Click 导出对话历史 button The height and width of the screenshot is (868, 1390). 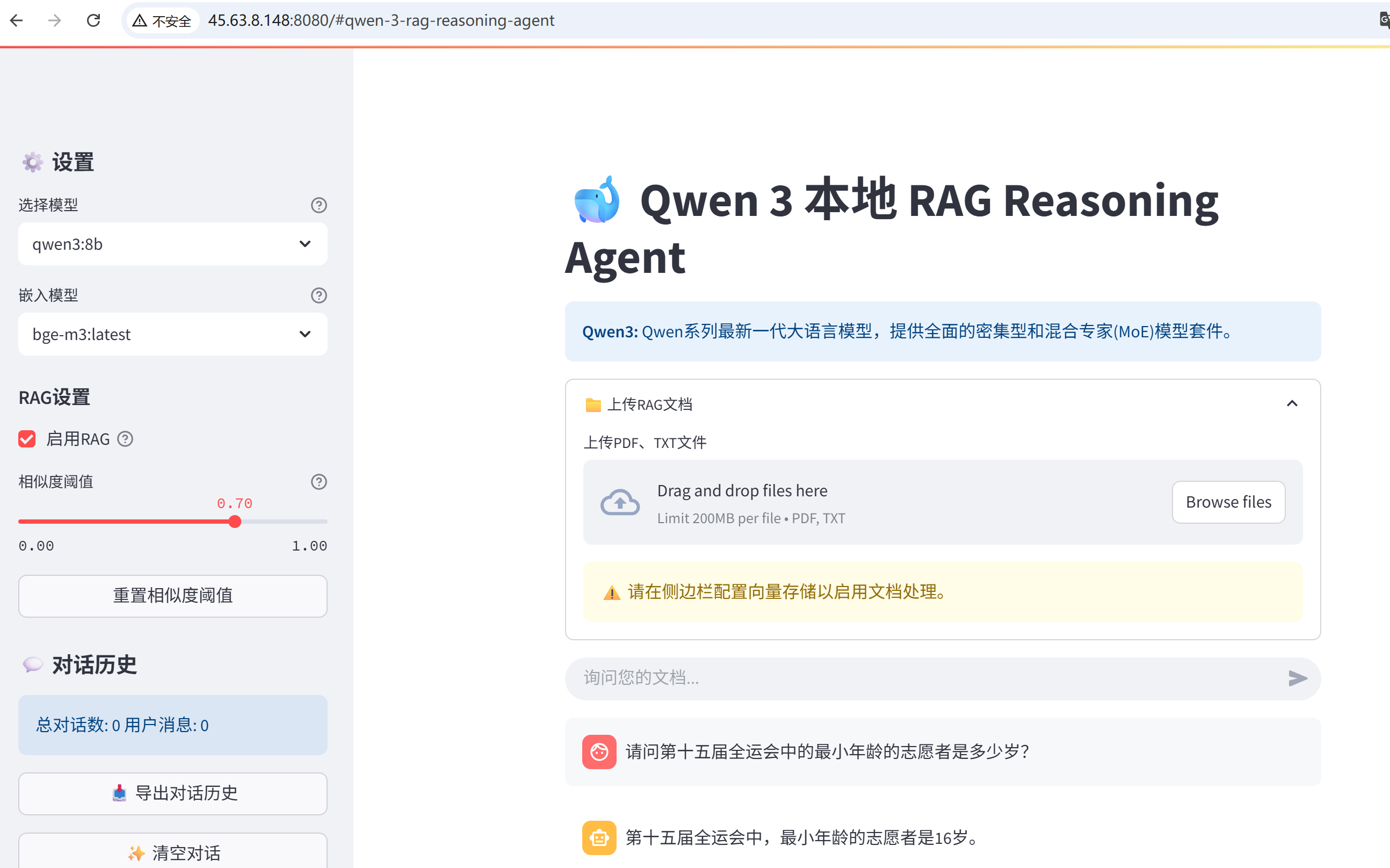[173, 793]
